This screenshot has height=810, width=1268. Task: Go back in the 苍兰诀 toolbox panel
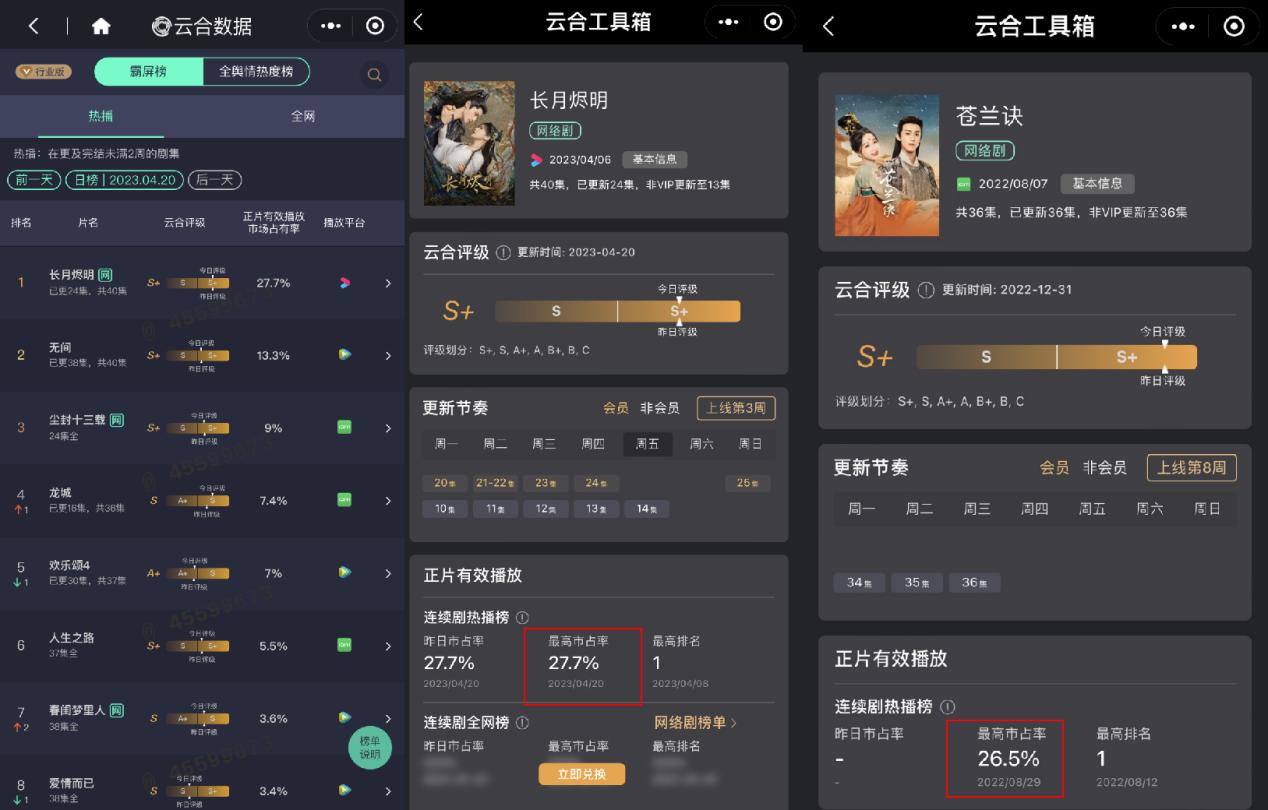click(x=828, y=26)
